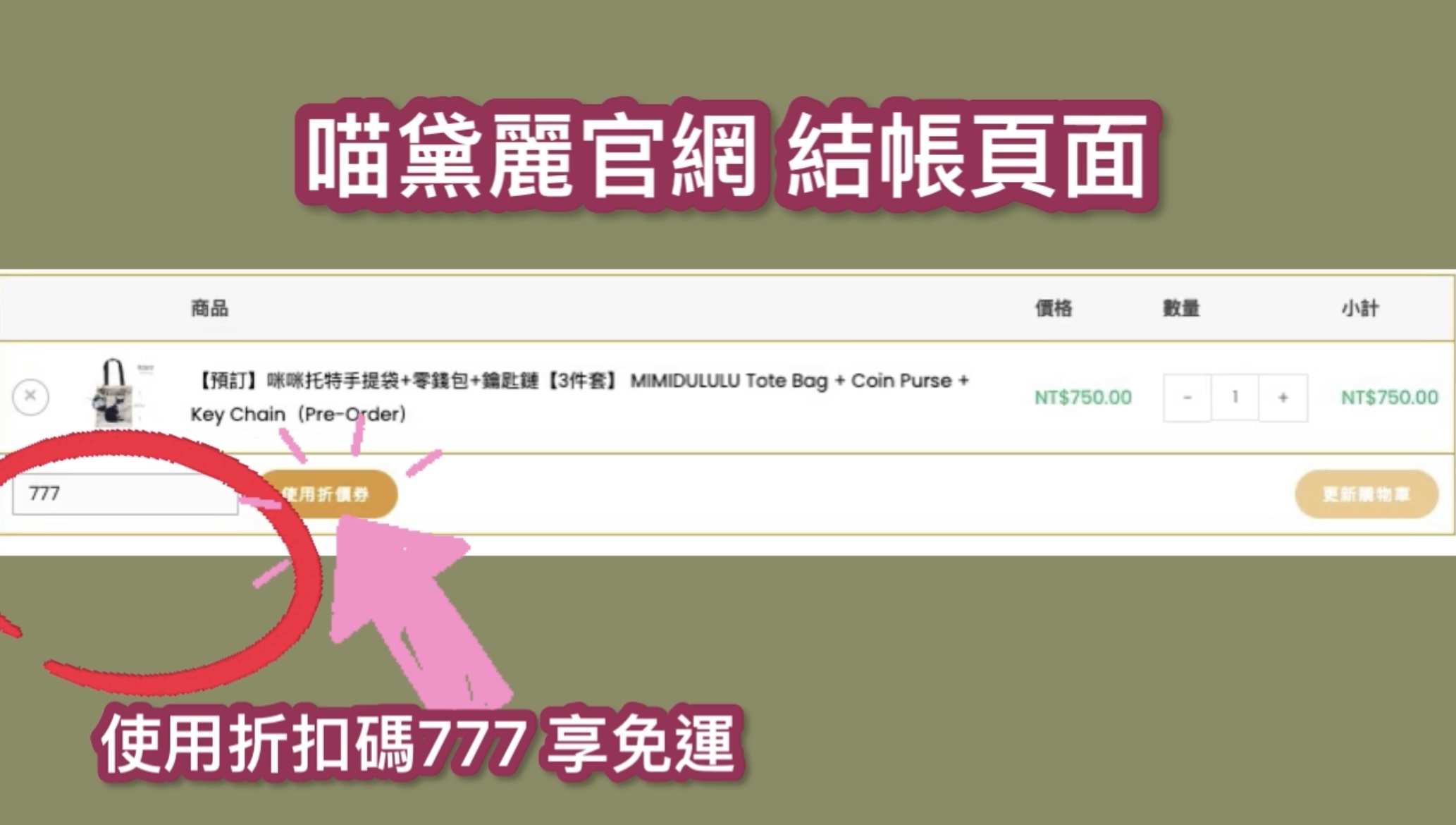This screenshot has width=1456, height=825.
Task: Increase quantity with the plus button
Action: coord(1283,398)
